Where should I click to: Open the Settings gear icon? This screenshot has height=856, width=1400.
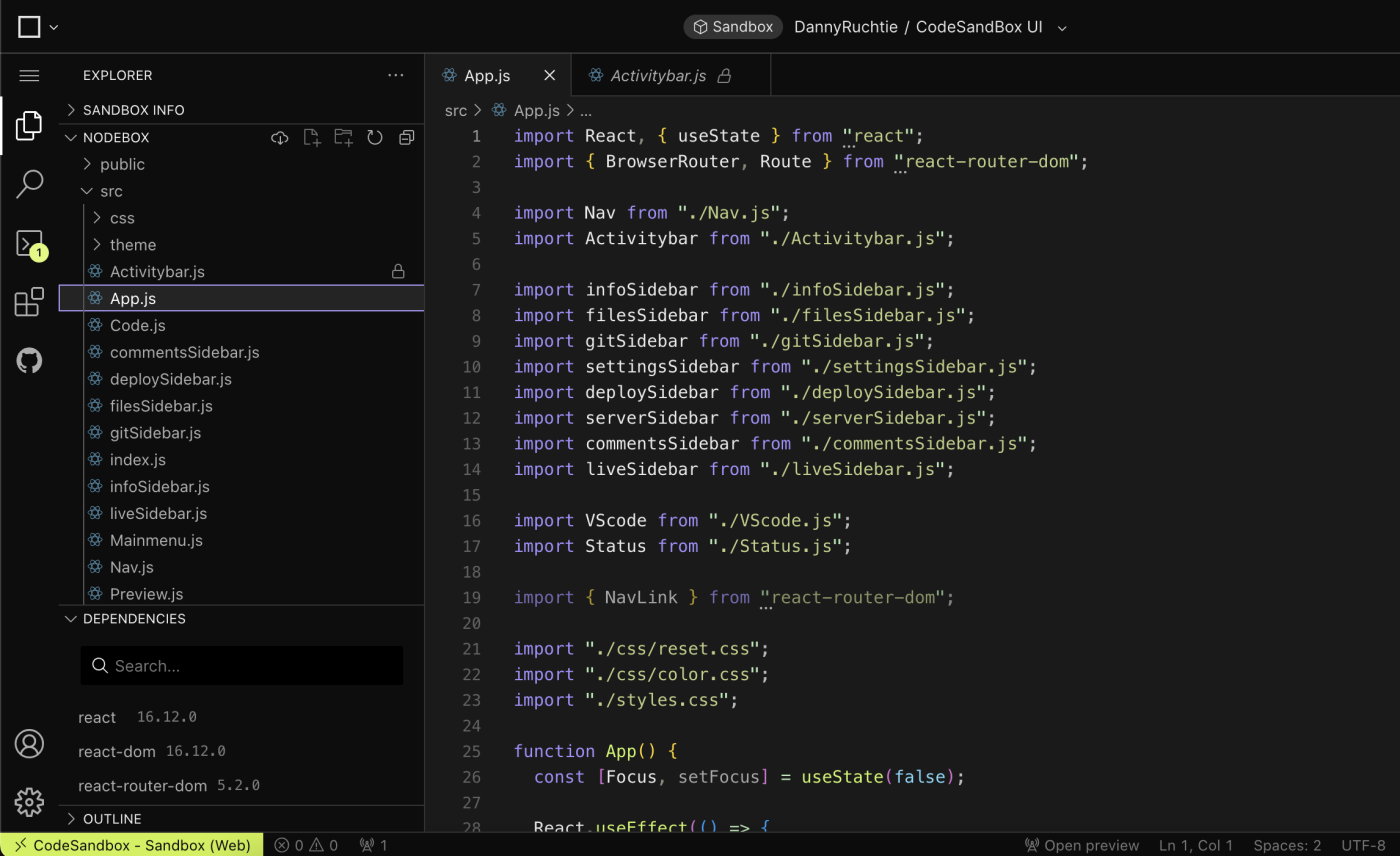[29, 802]
